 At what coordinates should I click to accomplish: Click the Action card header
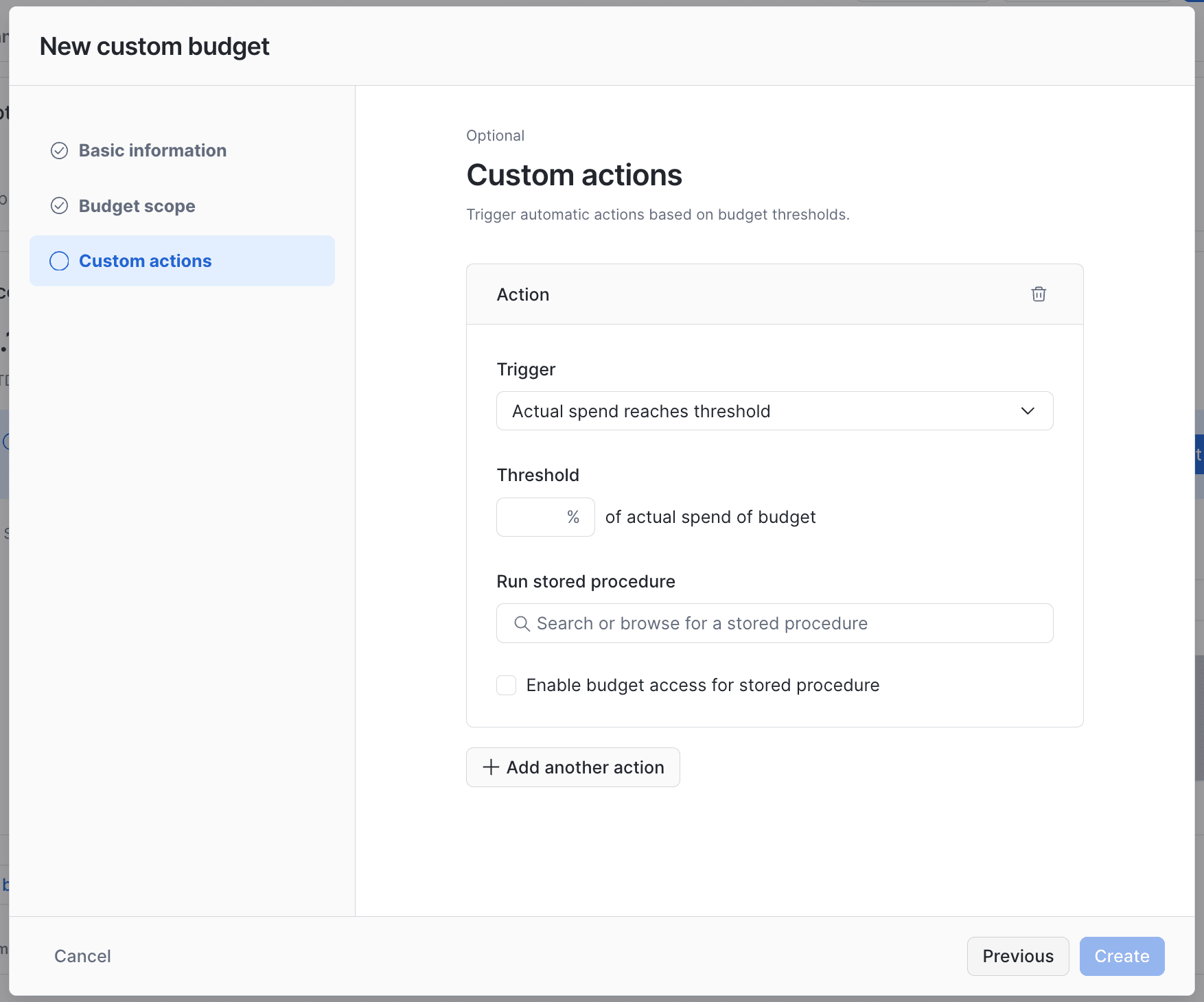click(774, 294)
